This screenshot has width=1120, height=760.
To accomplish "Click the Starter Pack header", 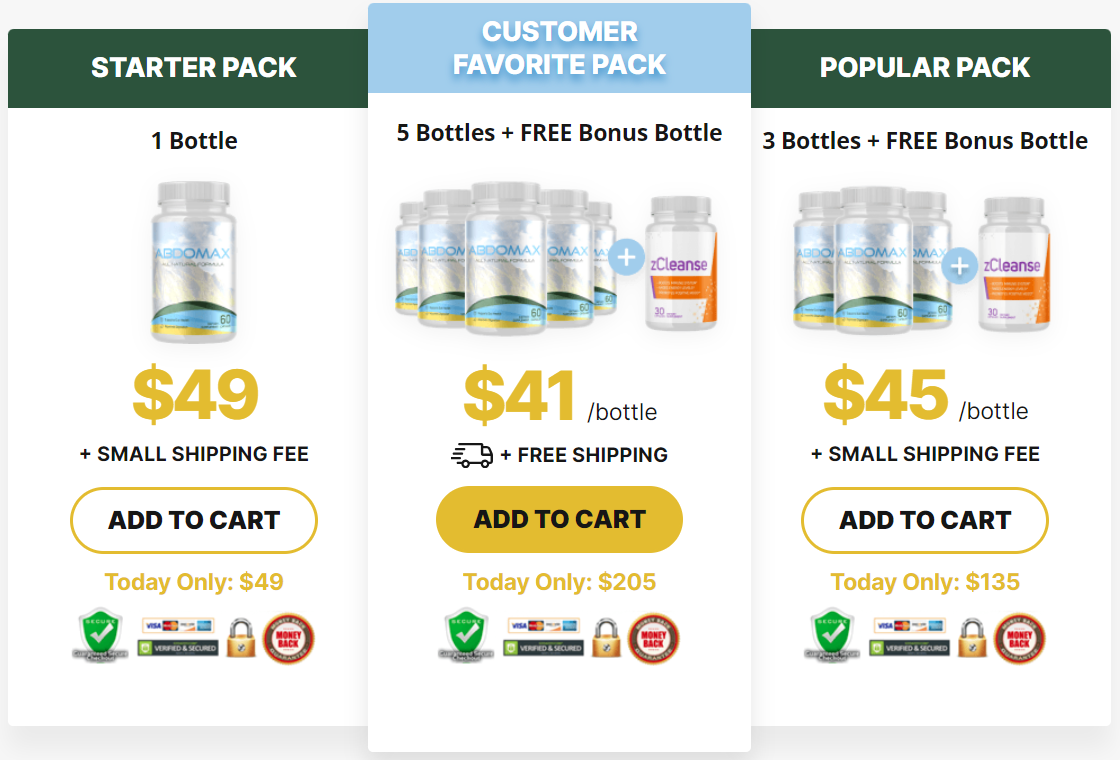I will [193, 68].
